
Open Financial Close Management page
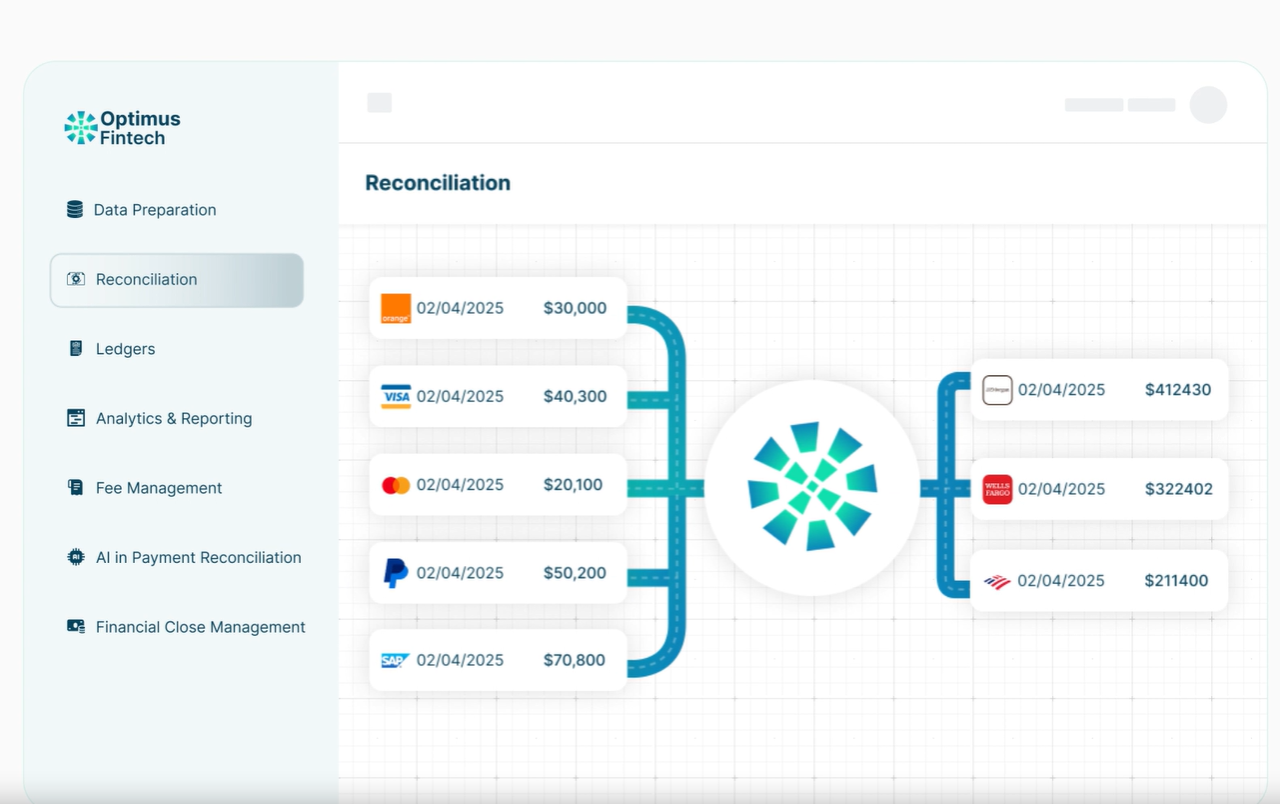pyautogui.click(x=200, y=627)
